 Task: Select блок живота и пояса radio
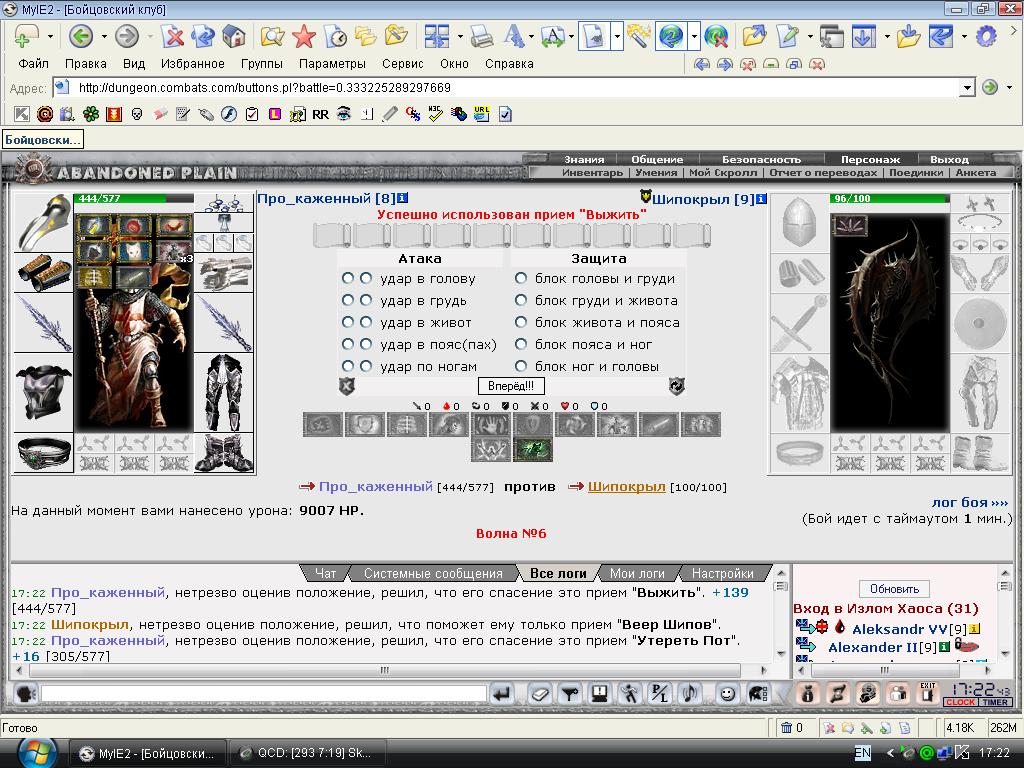tap(520, 322)
